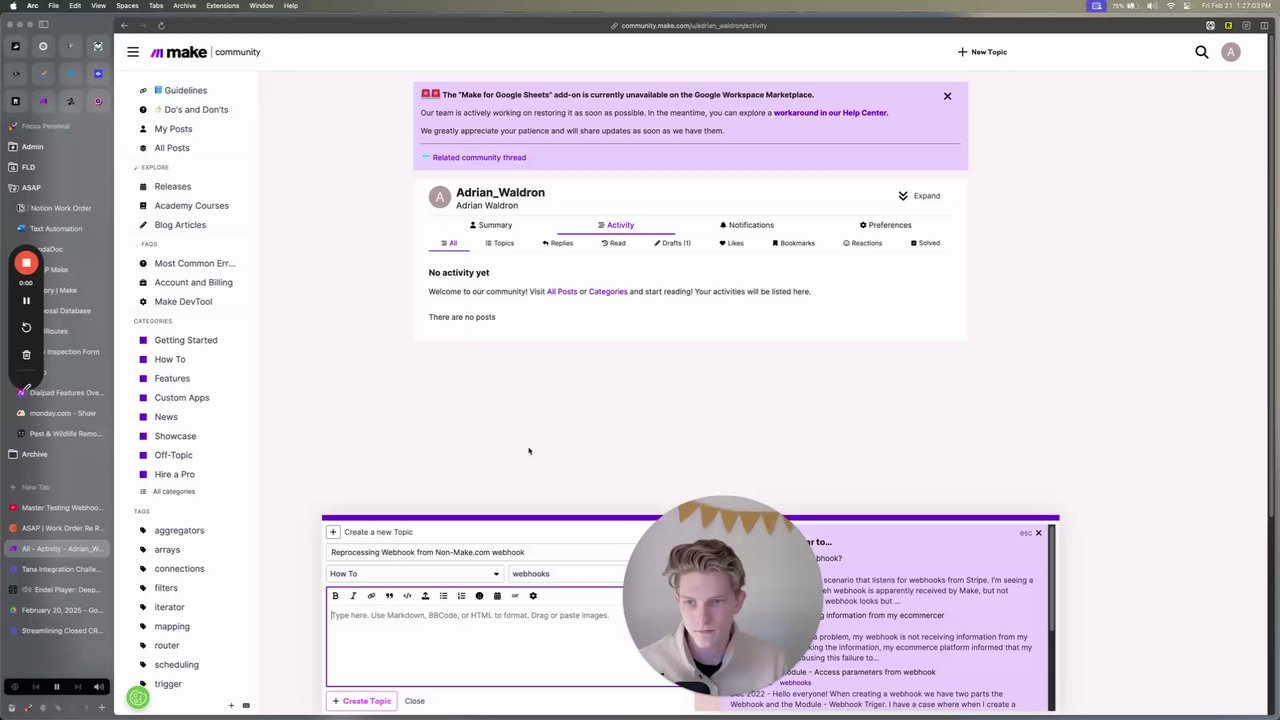Click the New Topic header button
Viewport: 1280px width, 720px height.
click(x=982, y=52)
